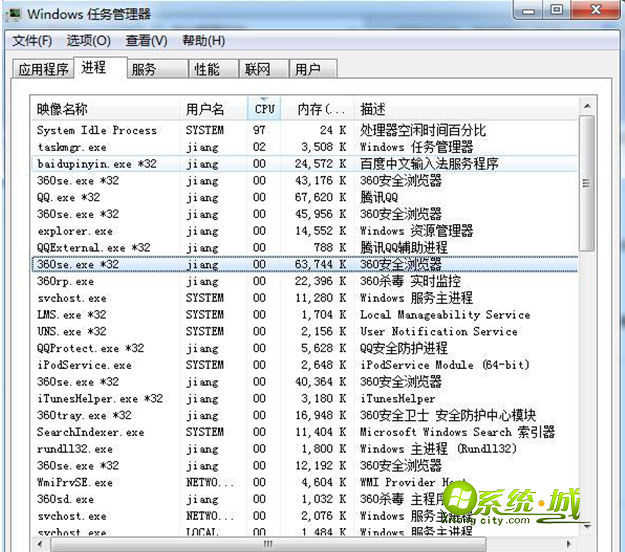The height and width of the screenshot is (552, 625).
Task: Select 360se.exe row using 63,744 K
Action: [x=305, y=264]
